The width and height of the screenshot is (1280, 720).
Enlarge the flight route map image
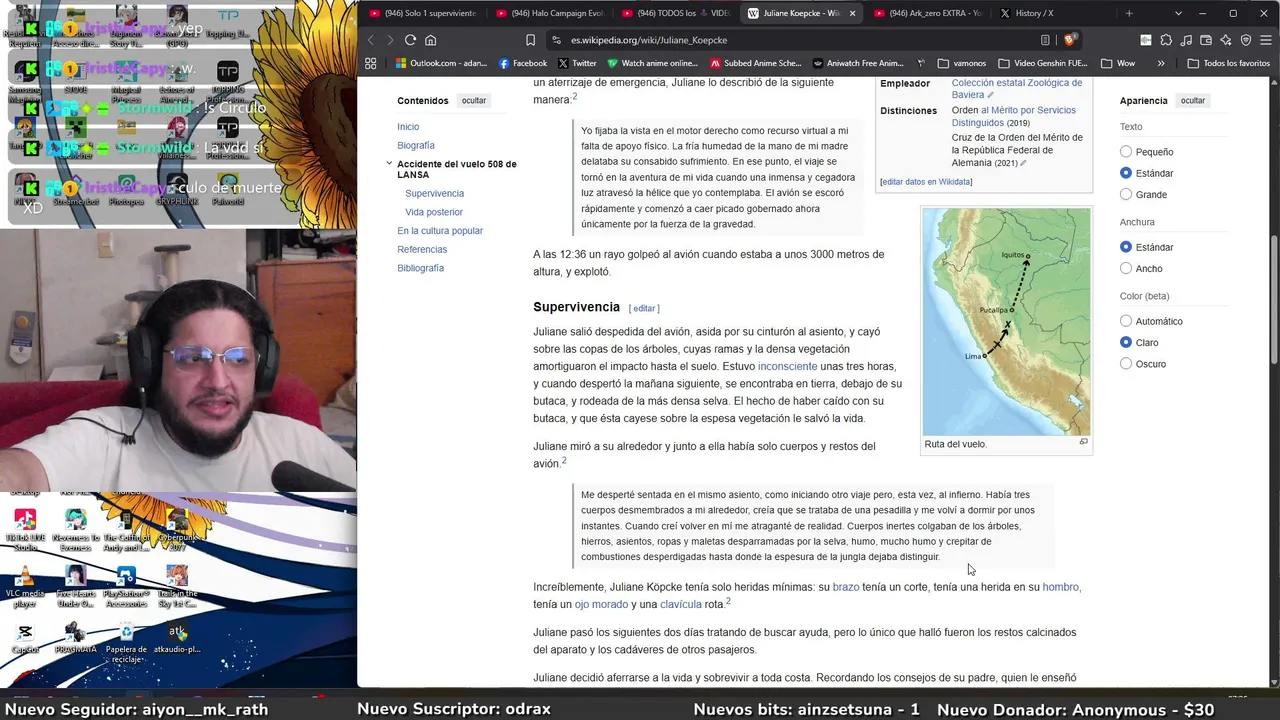1083,442
